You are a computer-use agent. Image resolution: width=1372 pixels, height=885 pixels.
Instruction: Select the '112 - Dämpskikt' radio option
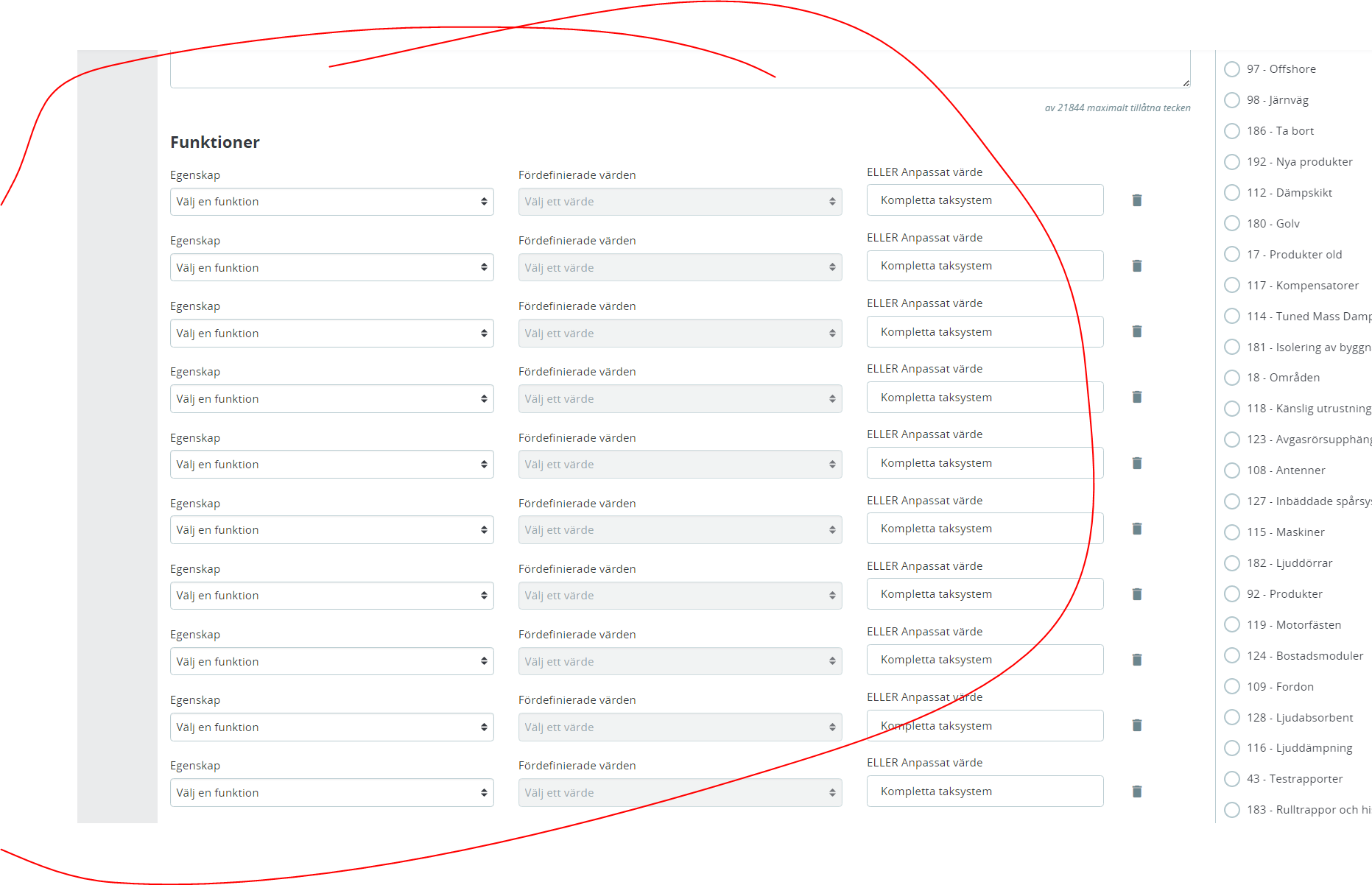[x=1232, y=193]
